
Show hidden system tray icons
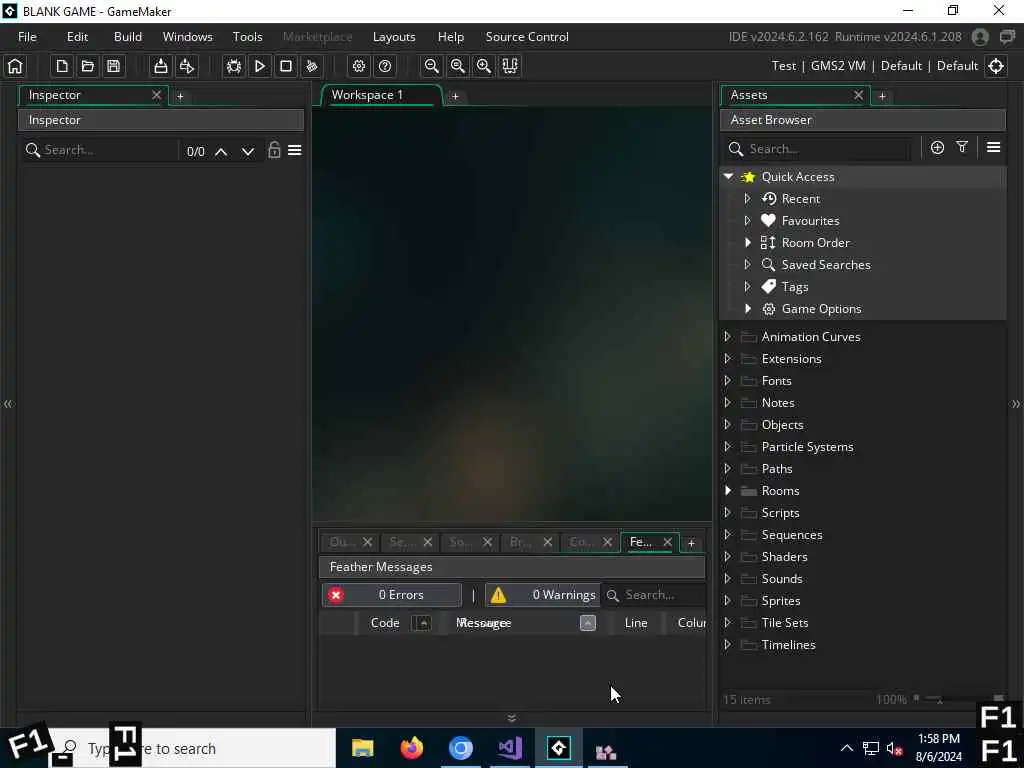pos(846,748)
